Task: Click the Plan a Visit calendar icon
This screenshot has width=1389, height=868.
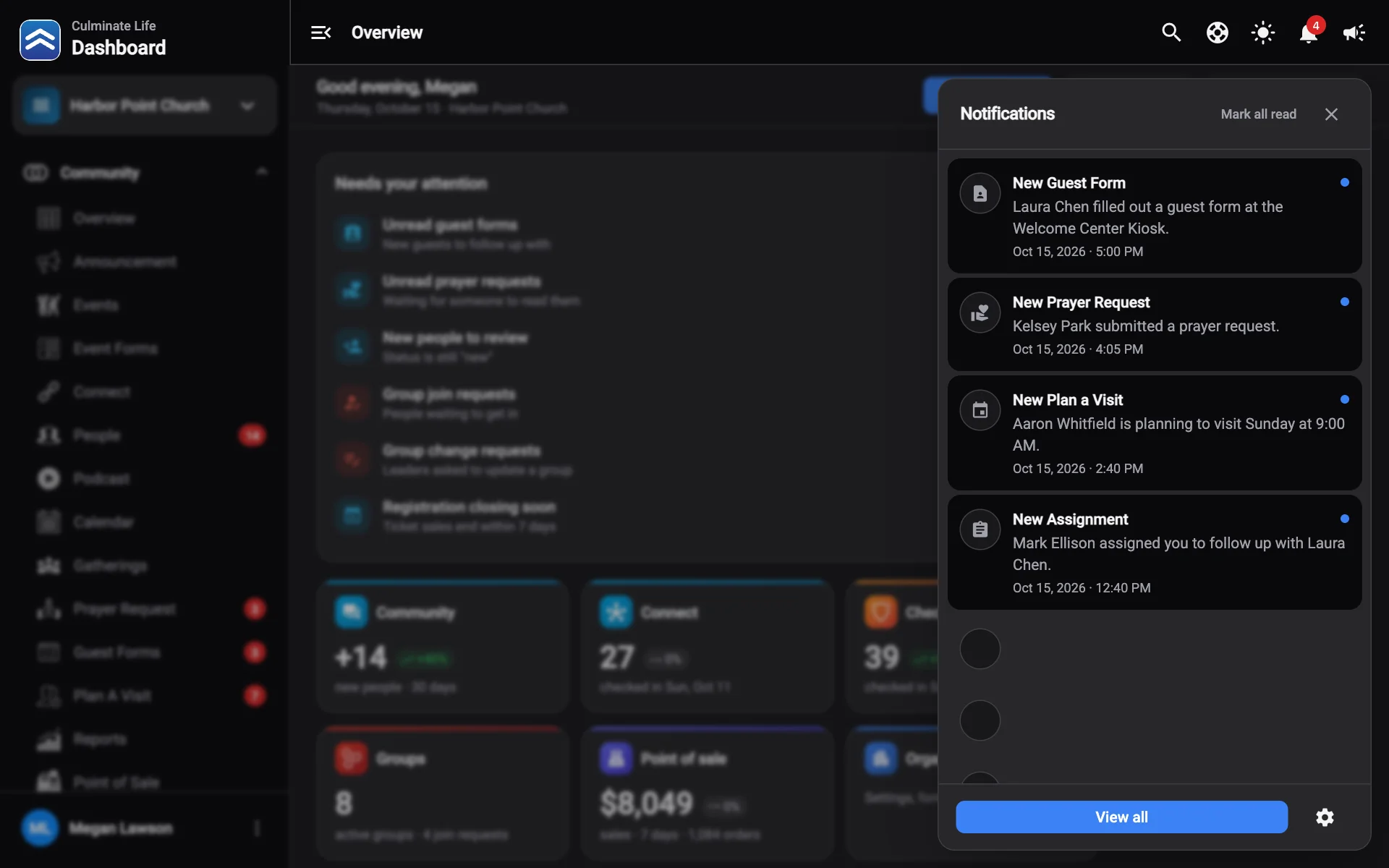Action: click(x=980, y=410)
